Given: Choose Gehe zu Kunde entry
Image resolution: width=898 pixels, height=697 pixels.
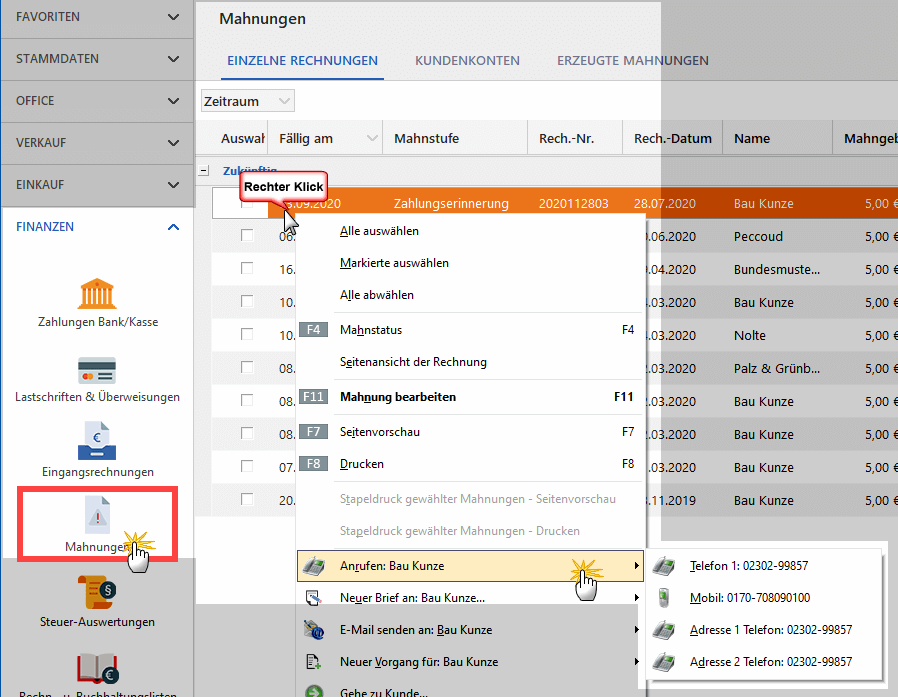Looking at the screenshot, I should tap(470, 690).
